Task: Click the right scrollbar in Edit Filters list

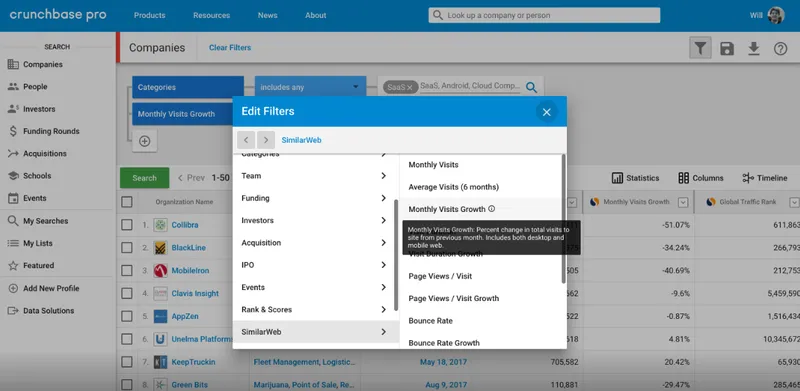Action: [x=563, y=218]
